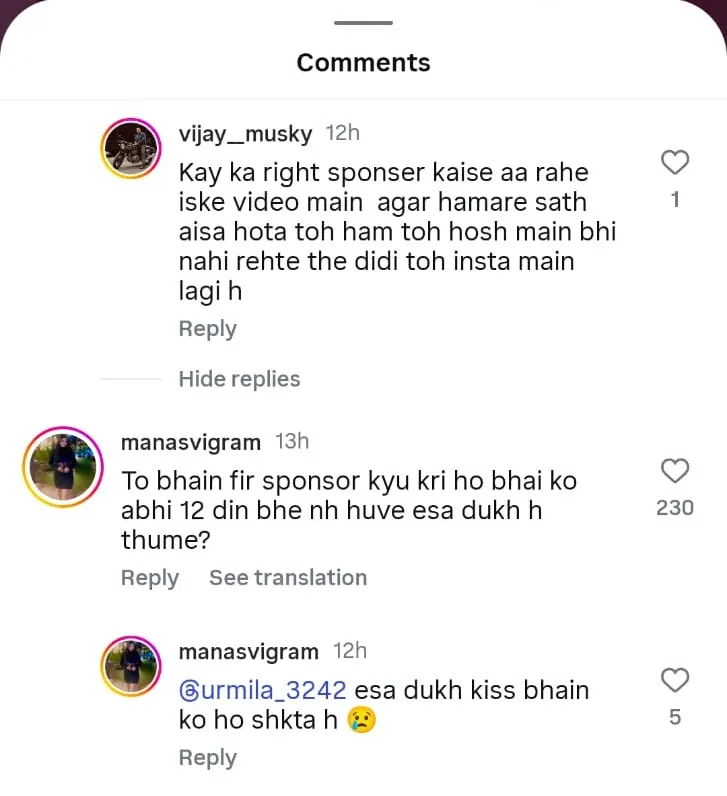Reply to vijay__musky's comment

[207, 329]
